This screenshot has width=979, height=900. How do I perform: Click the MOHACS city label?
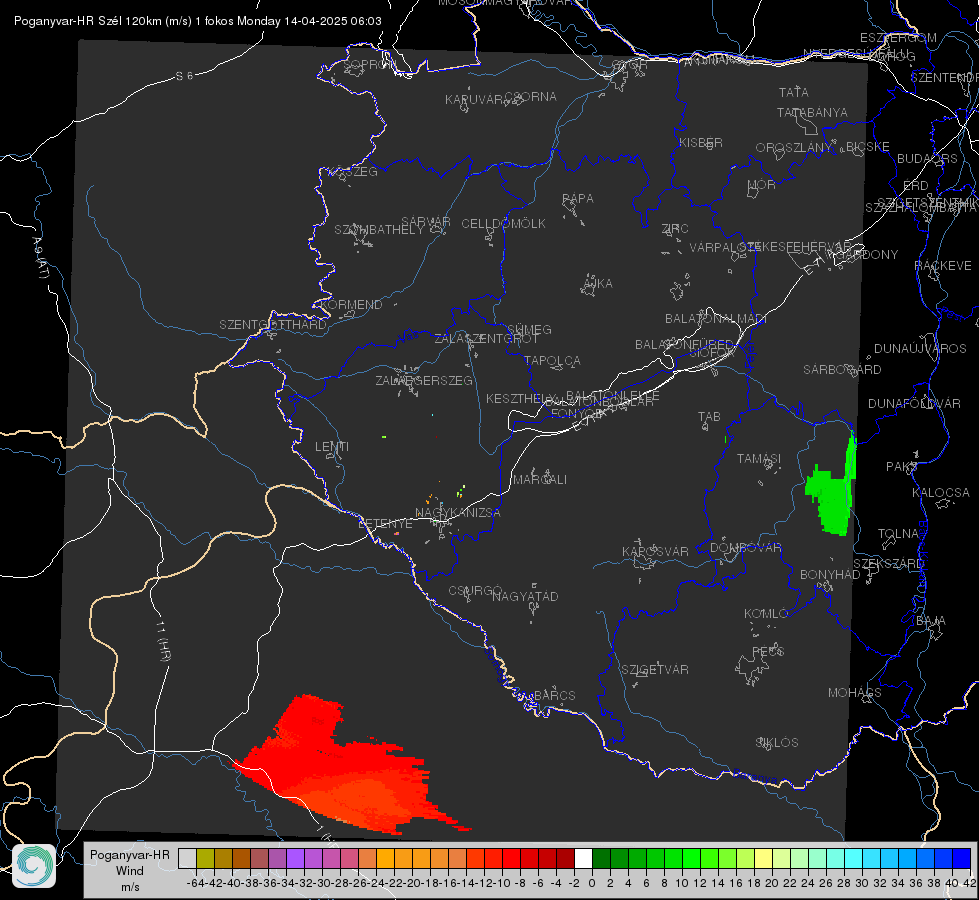[x=854, y=693]
